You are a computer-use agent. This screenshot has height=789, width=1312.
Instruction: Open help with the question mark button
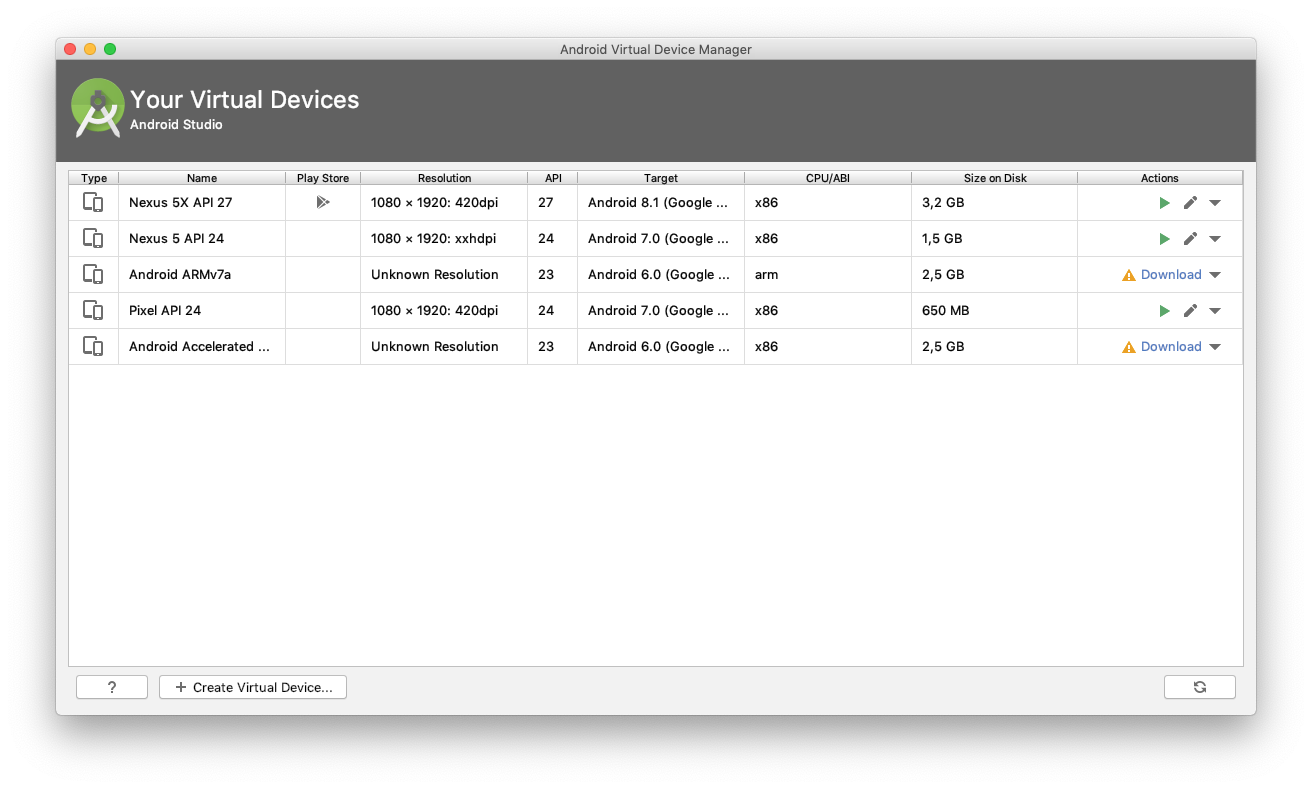coord(112,687)
